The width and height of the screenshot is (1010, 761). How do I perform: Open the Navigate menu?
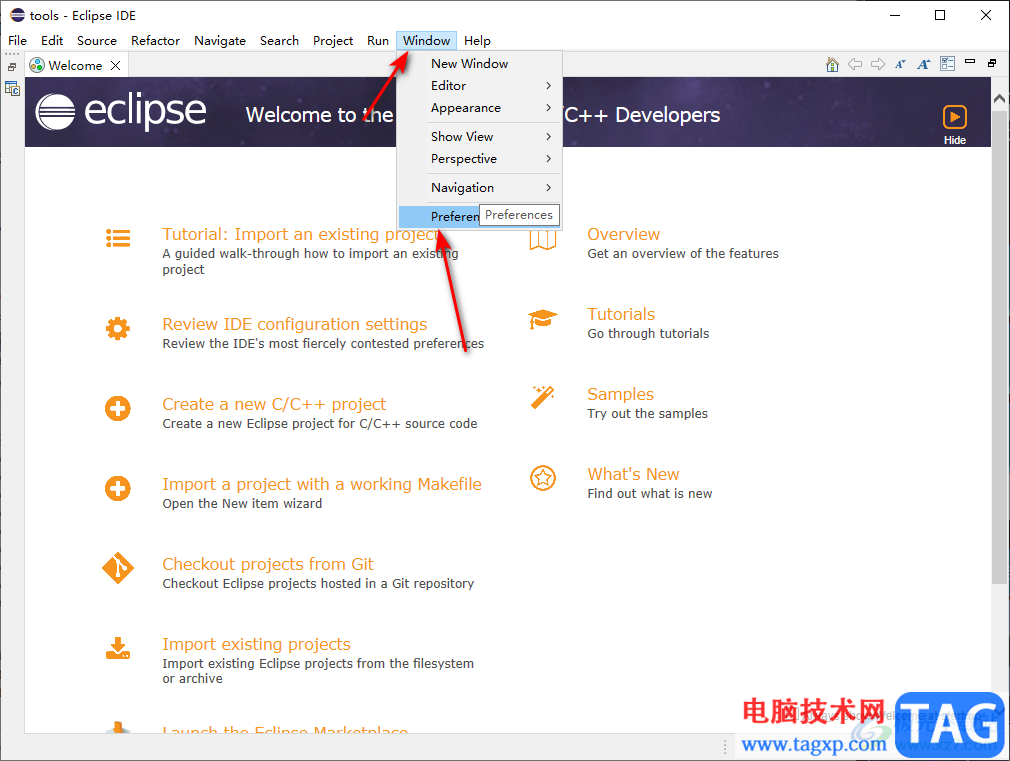click(x=220, y=41)
